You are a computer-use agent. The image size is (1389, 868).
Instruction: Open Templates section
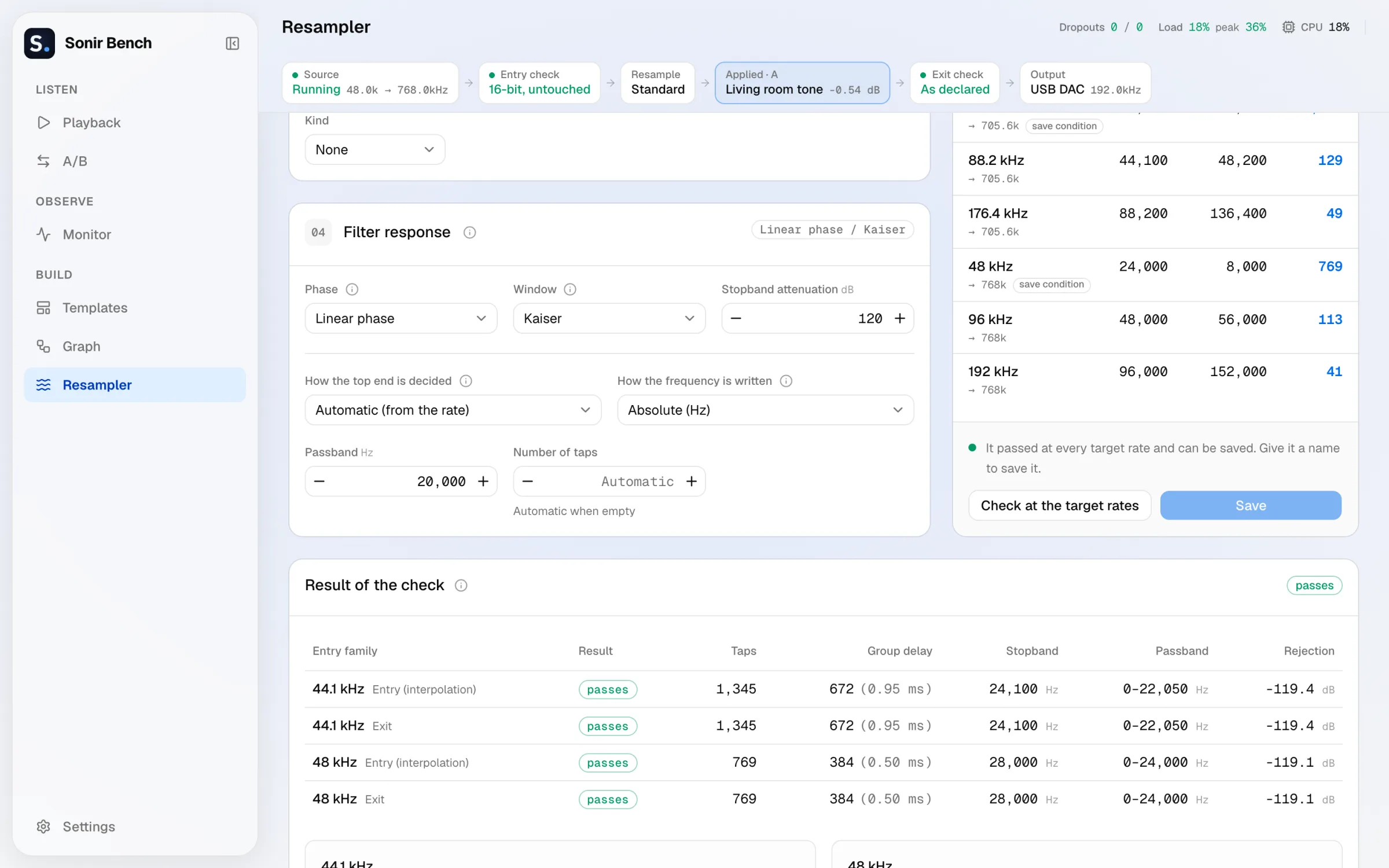135,308
